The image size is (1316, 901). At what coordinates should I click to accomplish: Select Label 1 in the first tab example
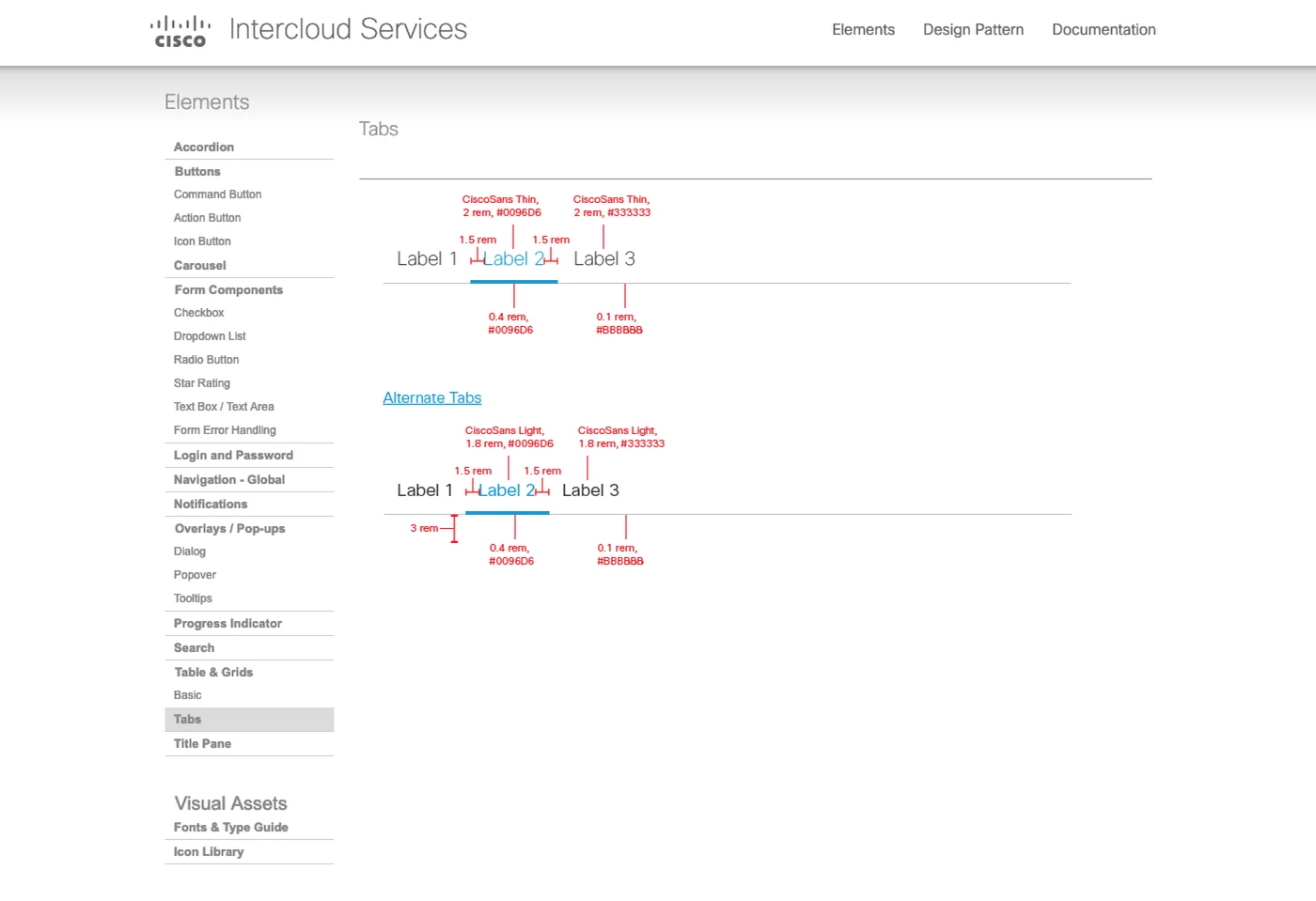point(427,259)
